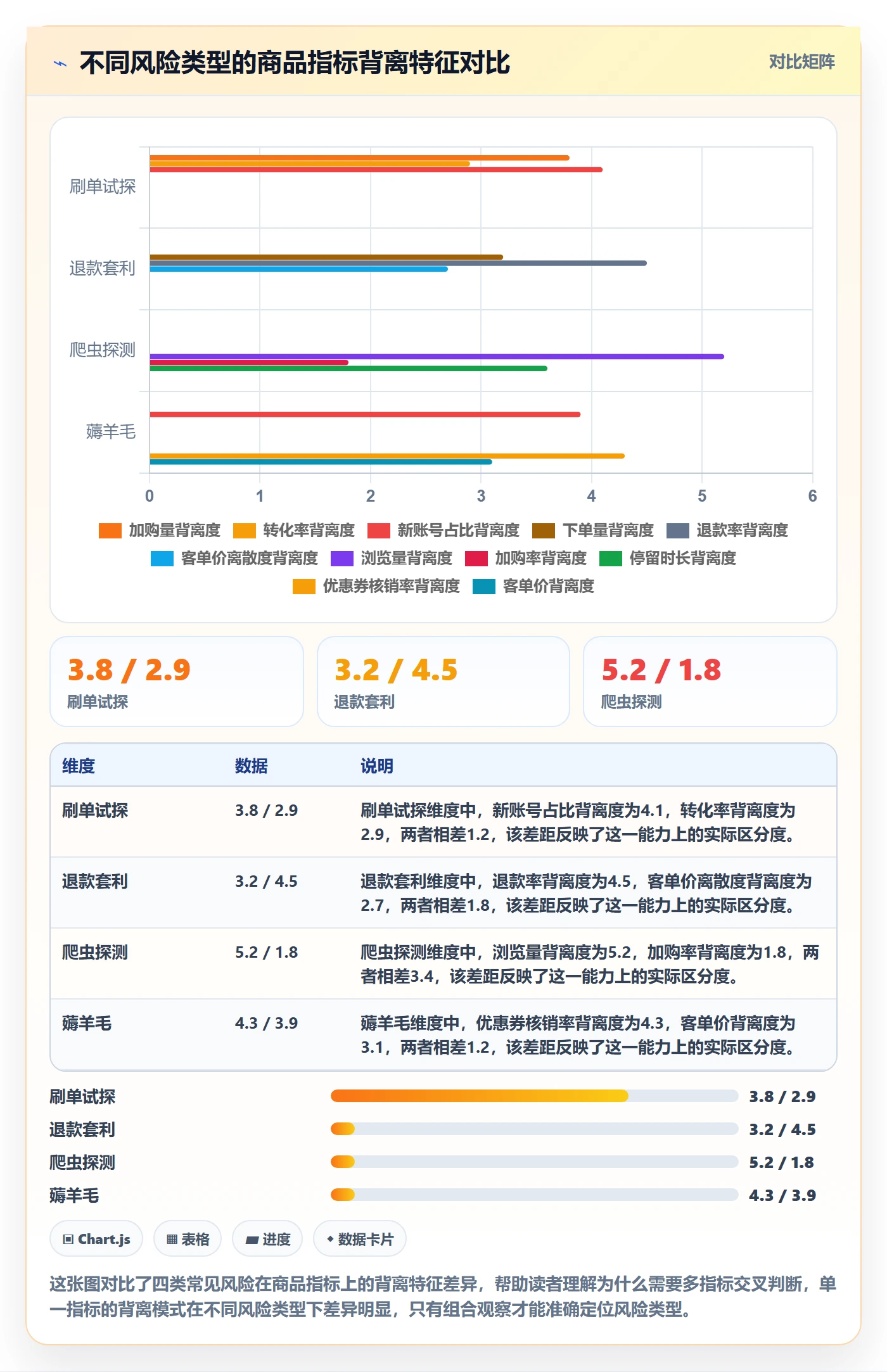
Task: Select the 退款套利 table row name
Action: click(95, 881)
